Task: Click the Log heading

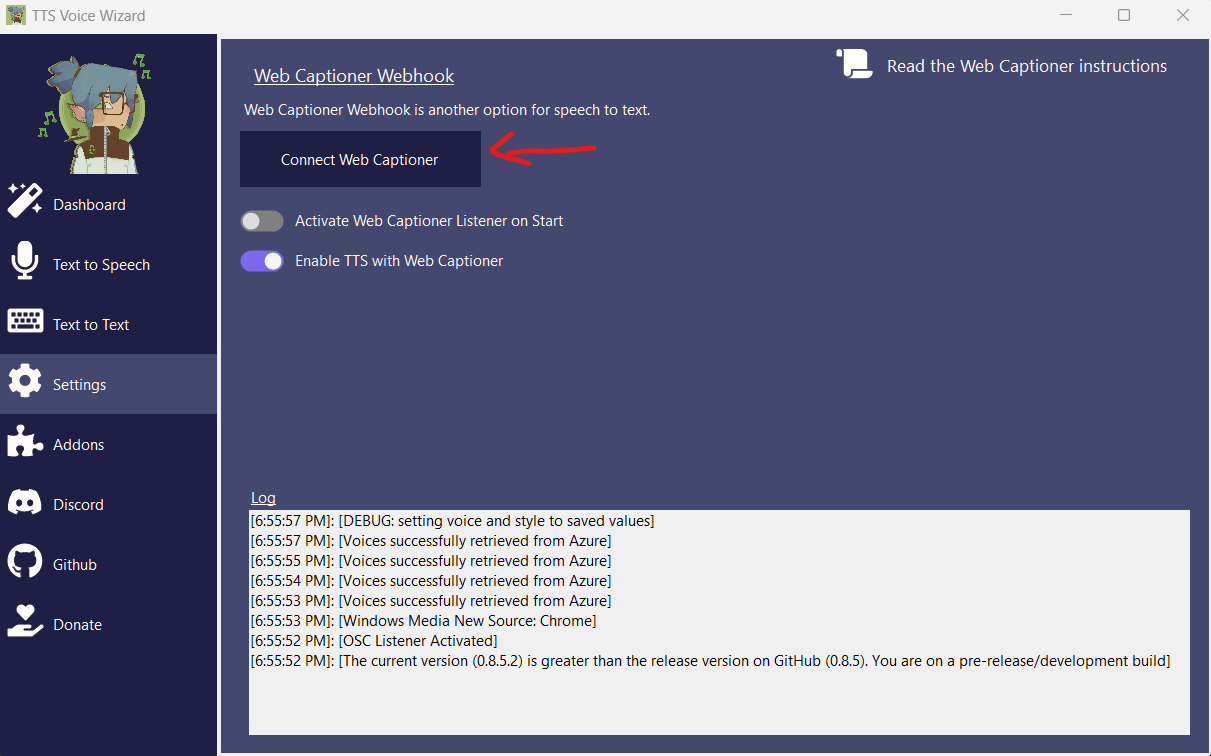Action: [x=263, y=498]
